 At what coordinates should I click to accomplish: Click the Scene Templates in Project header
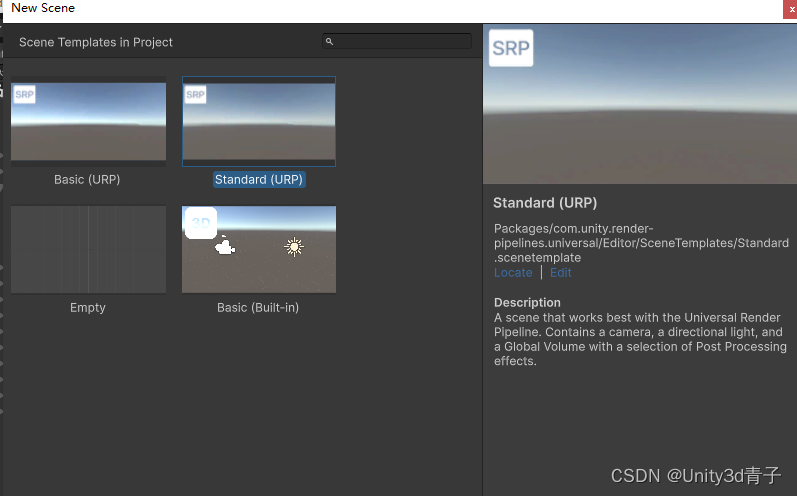tap(96, 42)
